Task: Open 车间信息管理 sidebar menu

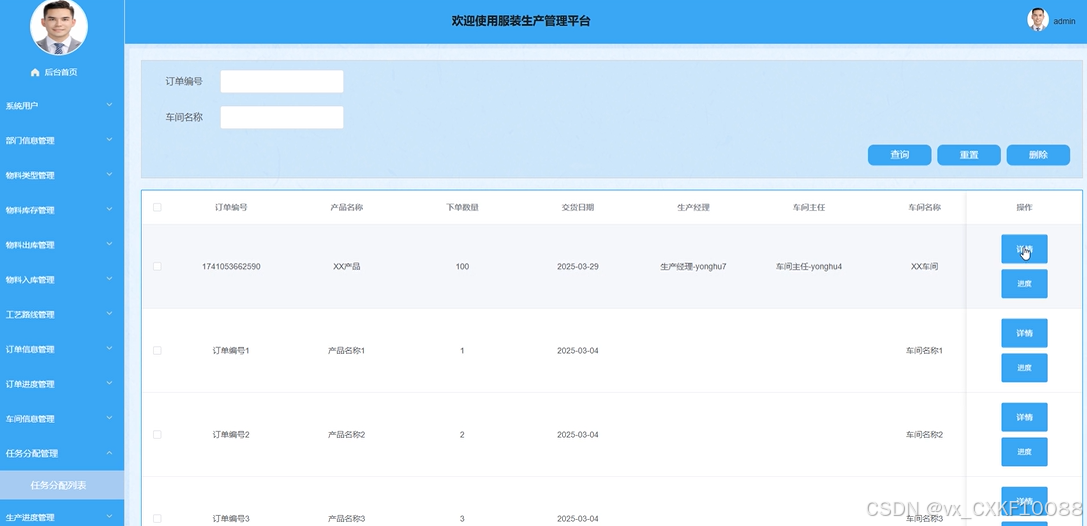Action: coord(62,419)
